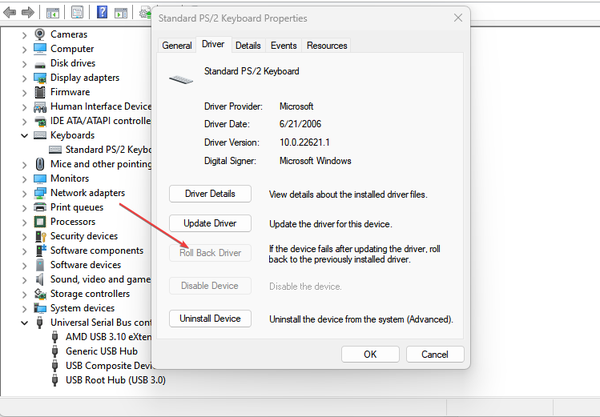The width and height of the screenshot is (600, 417).
Task: Switch to the General tab
Action: (x=177, y=45)
